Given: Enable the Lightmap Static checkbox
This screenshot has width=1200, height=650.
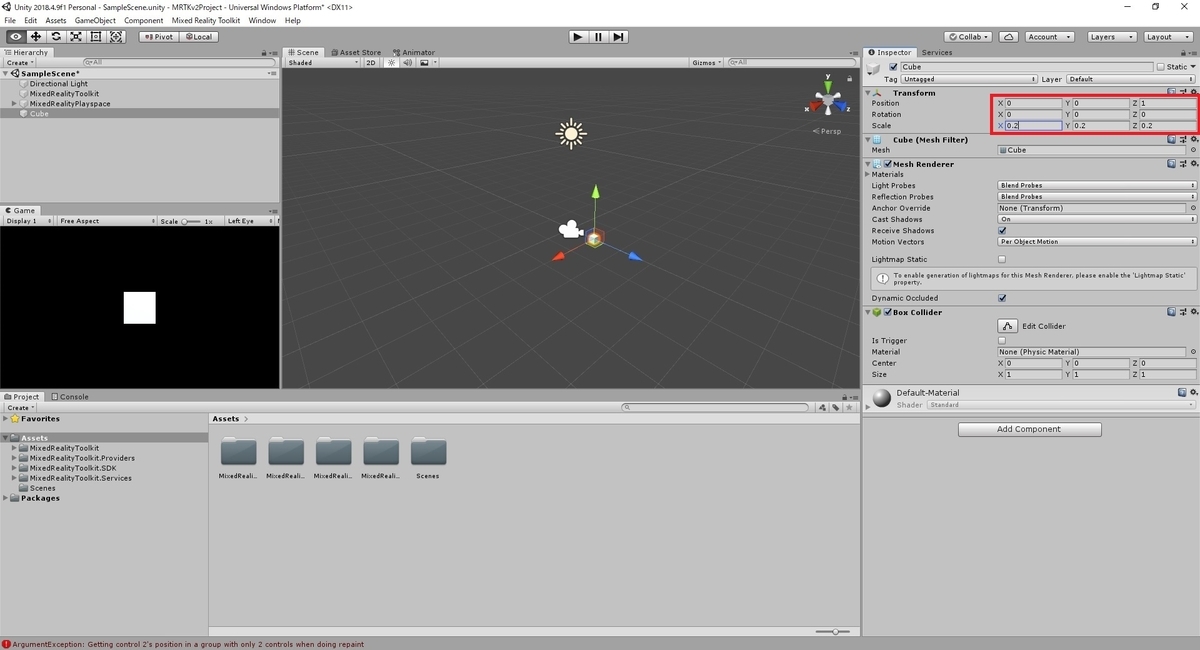Looking at the screenshot, I should 1002,259.
